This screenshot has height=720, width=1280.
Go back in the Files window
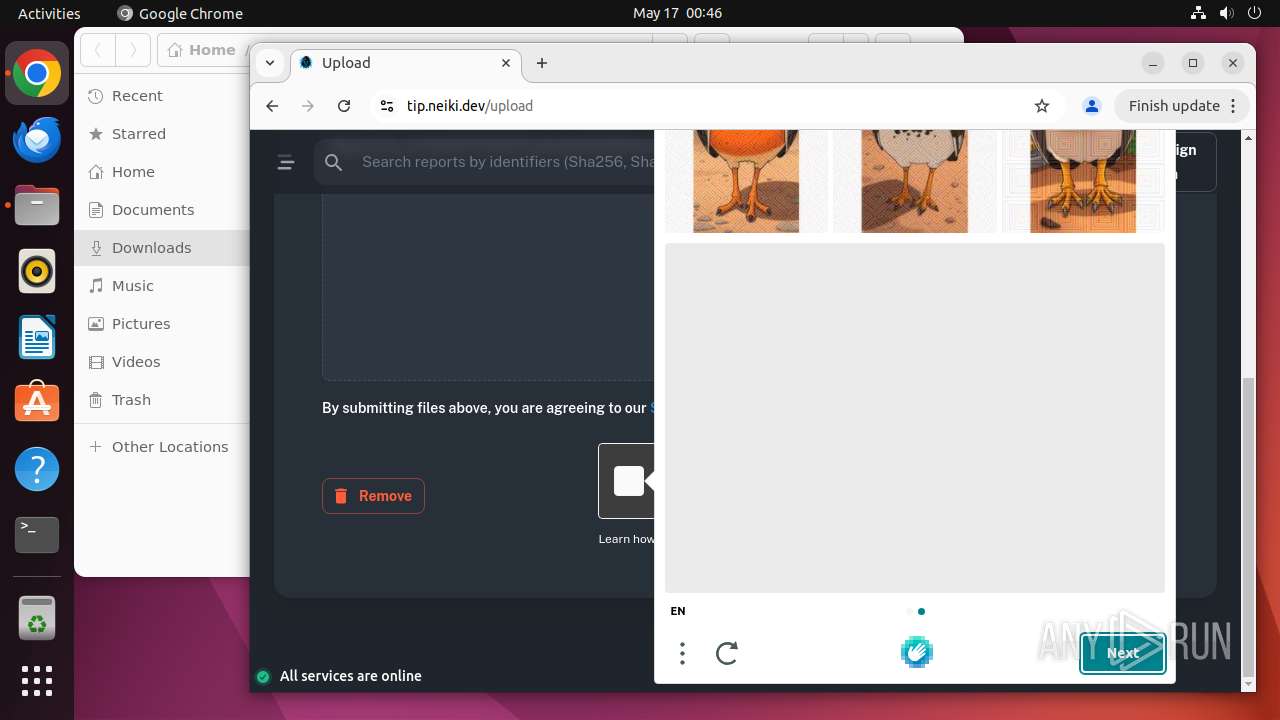click(98, 50)
